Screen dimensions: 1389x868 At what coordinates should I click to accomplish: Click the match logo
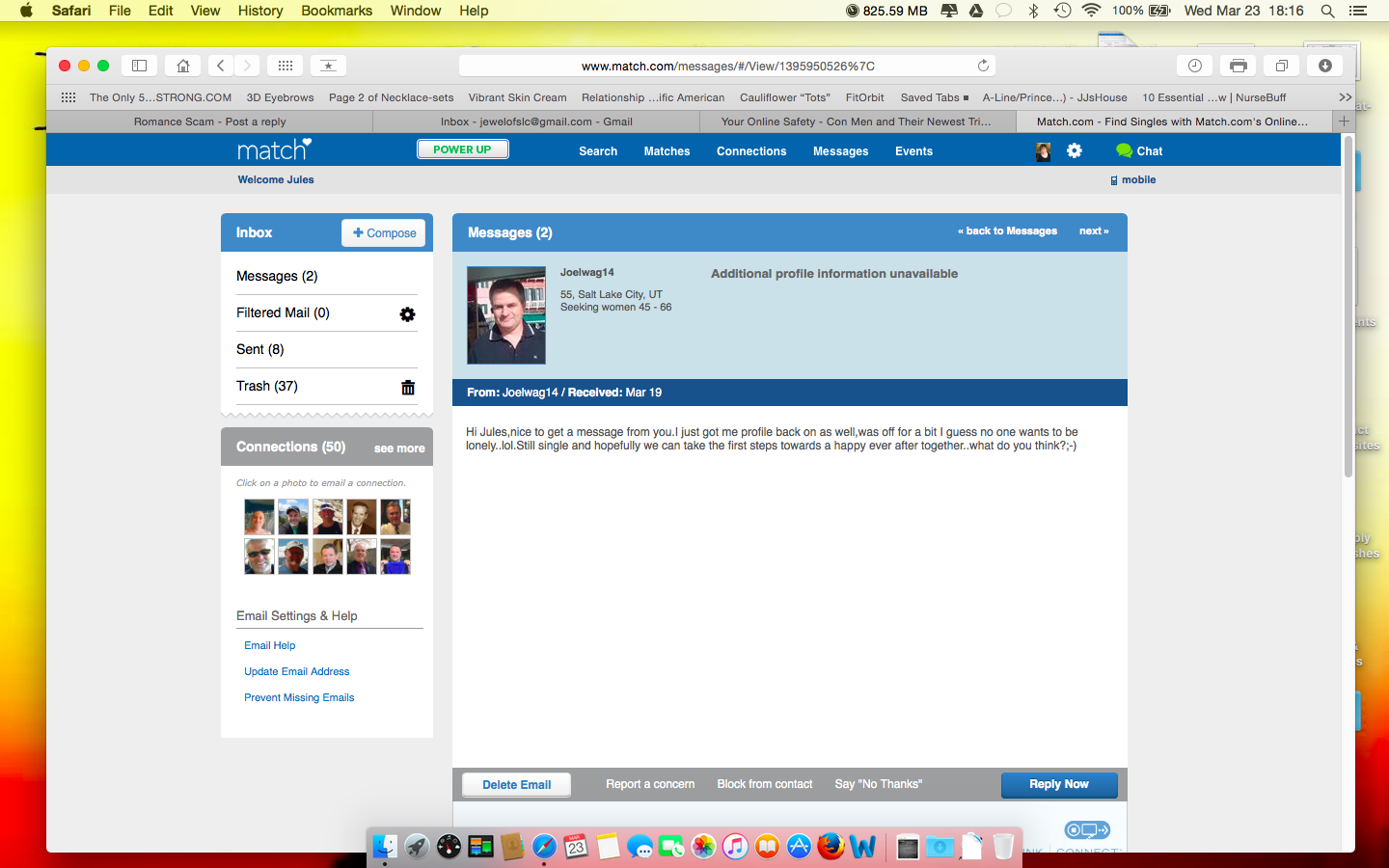[x=275, y=149]
